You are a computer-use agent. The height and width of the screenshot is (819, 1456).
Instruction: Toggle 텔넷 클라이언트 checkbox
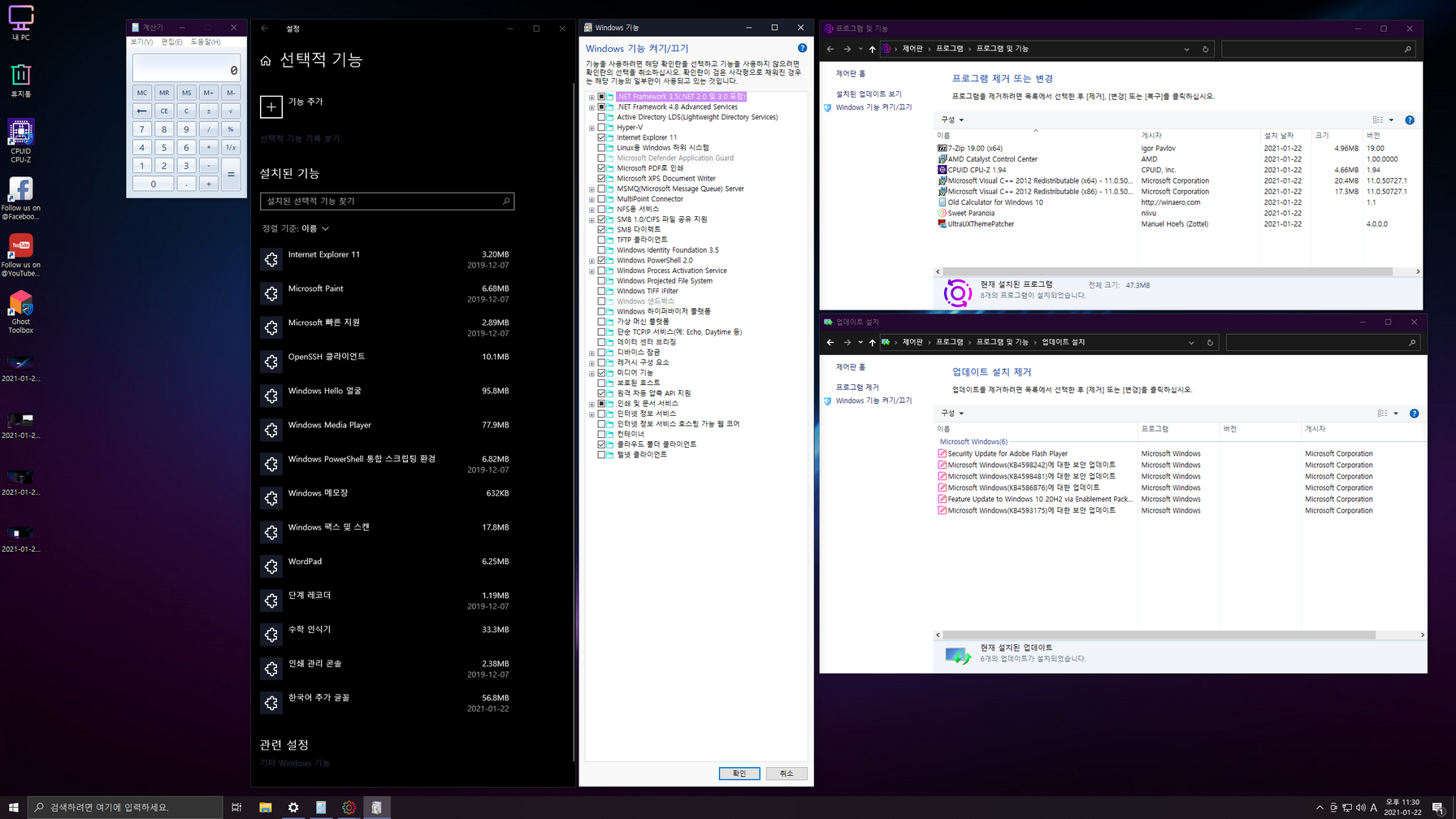[601, 455]
